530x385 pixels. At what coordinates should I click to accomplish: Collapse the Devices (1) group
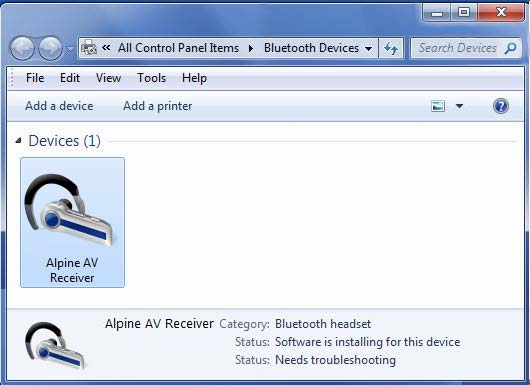tap(18, 141)
